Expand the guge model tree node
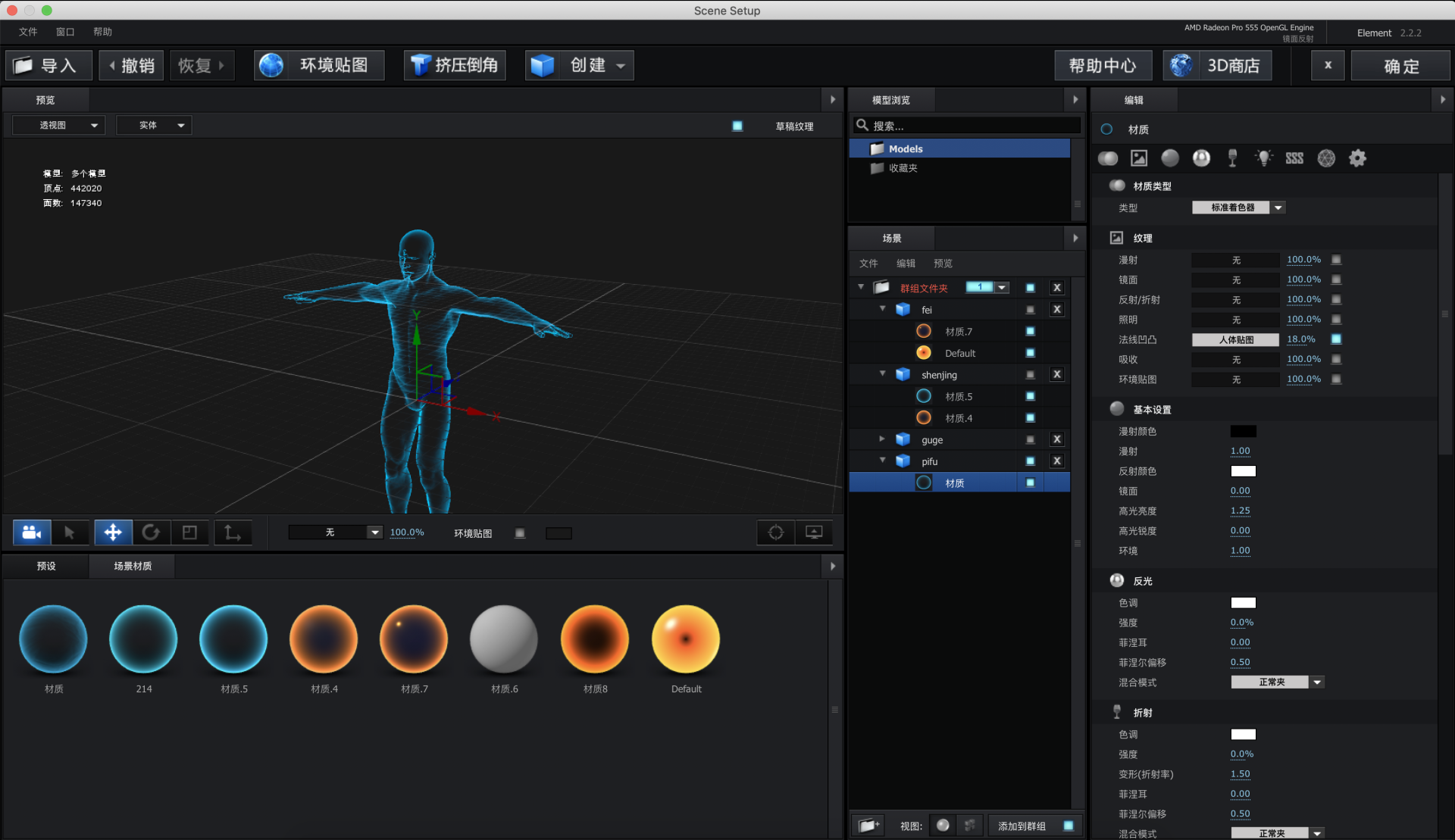The width and height of the screenshot is (1455, 840). click(883, 439)
